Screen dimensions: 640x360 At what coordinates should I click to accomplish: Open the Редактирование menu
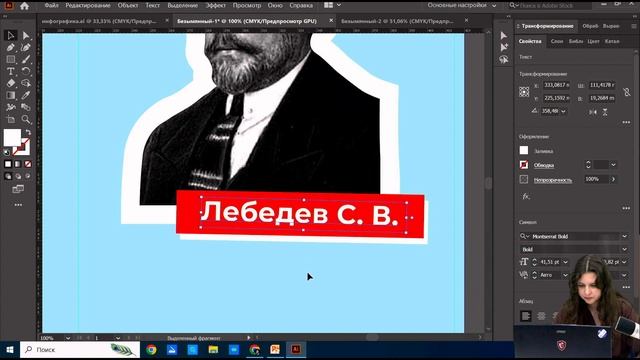pos(88,5)
